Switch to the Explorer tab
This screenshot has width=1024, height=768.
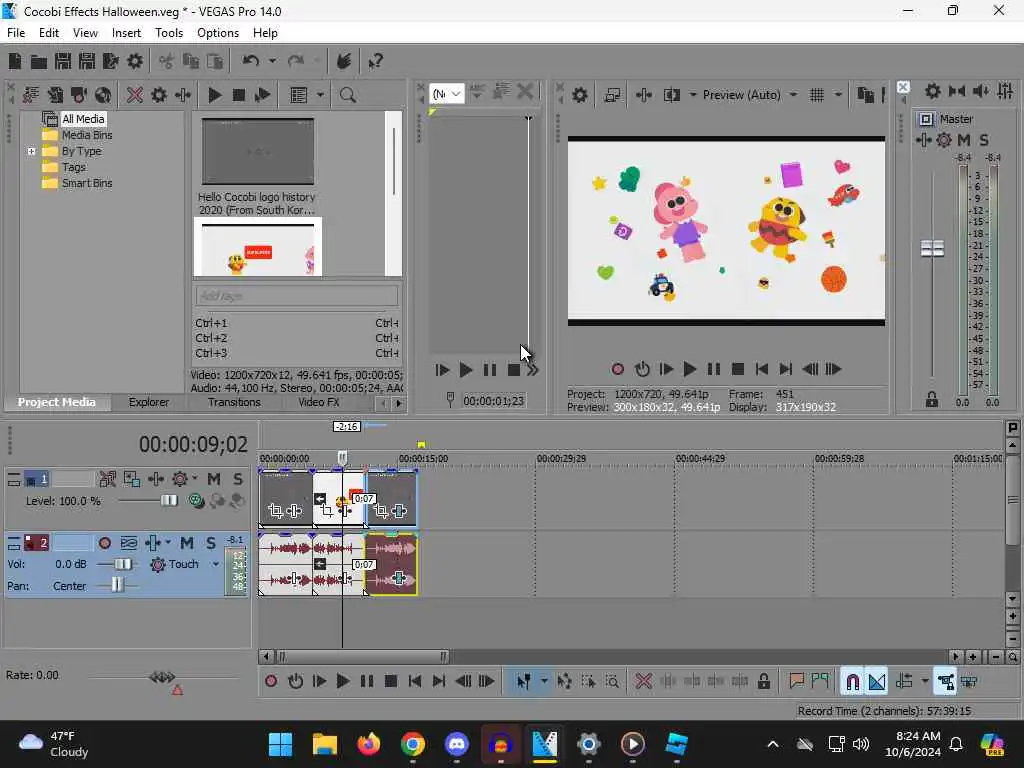149,402
